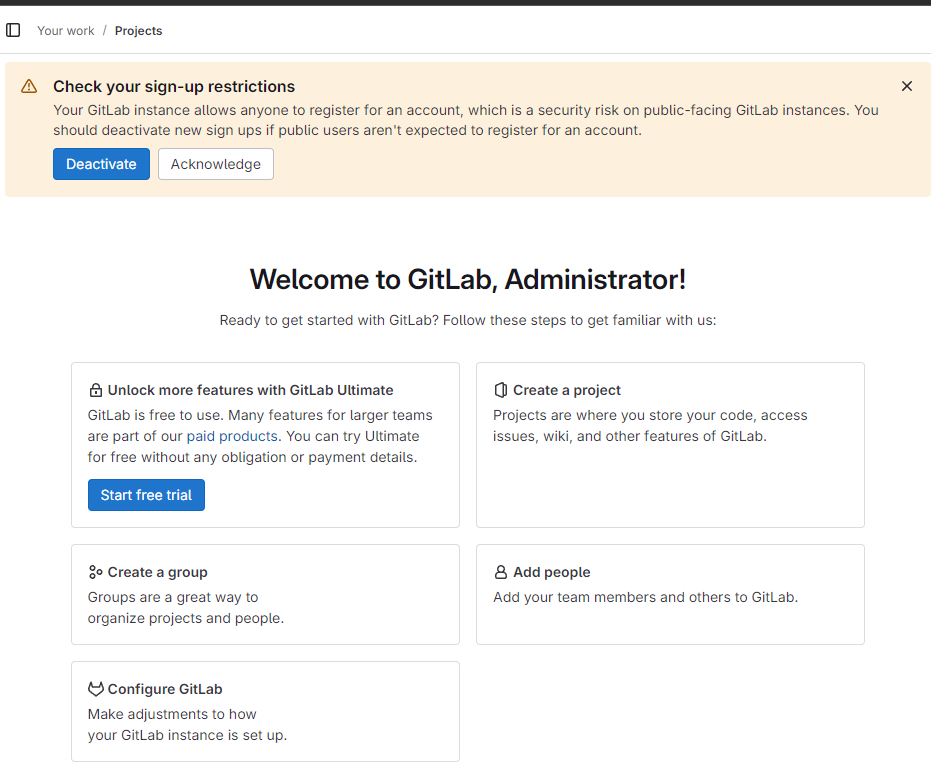
Task: Dismiss the sign-up restrictions banner
Action: coord(907,87)
